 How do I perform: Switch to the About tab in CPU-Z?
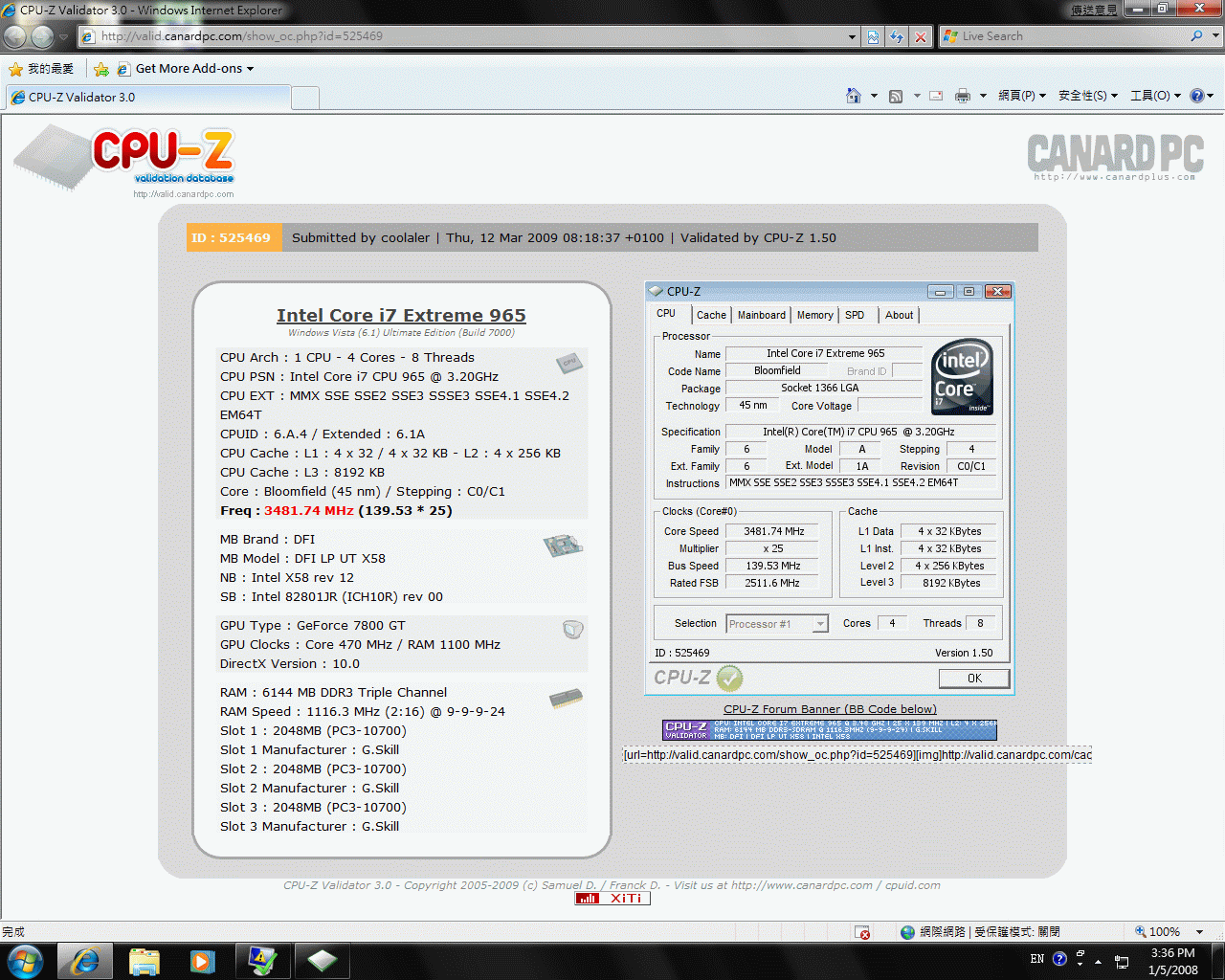[899, 315]
